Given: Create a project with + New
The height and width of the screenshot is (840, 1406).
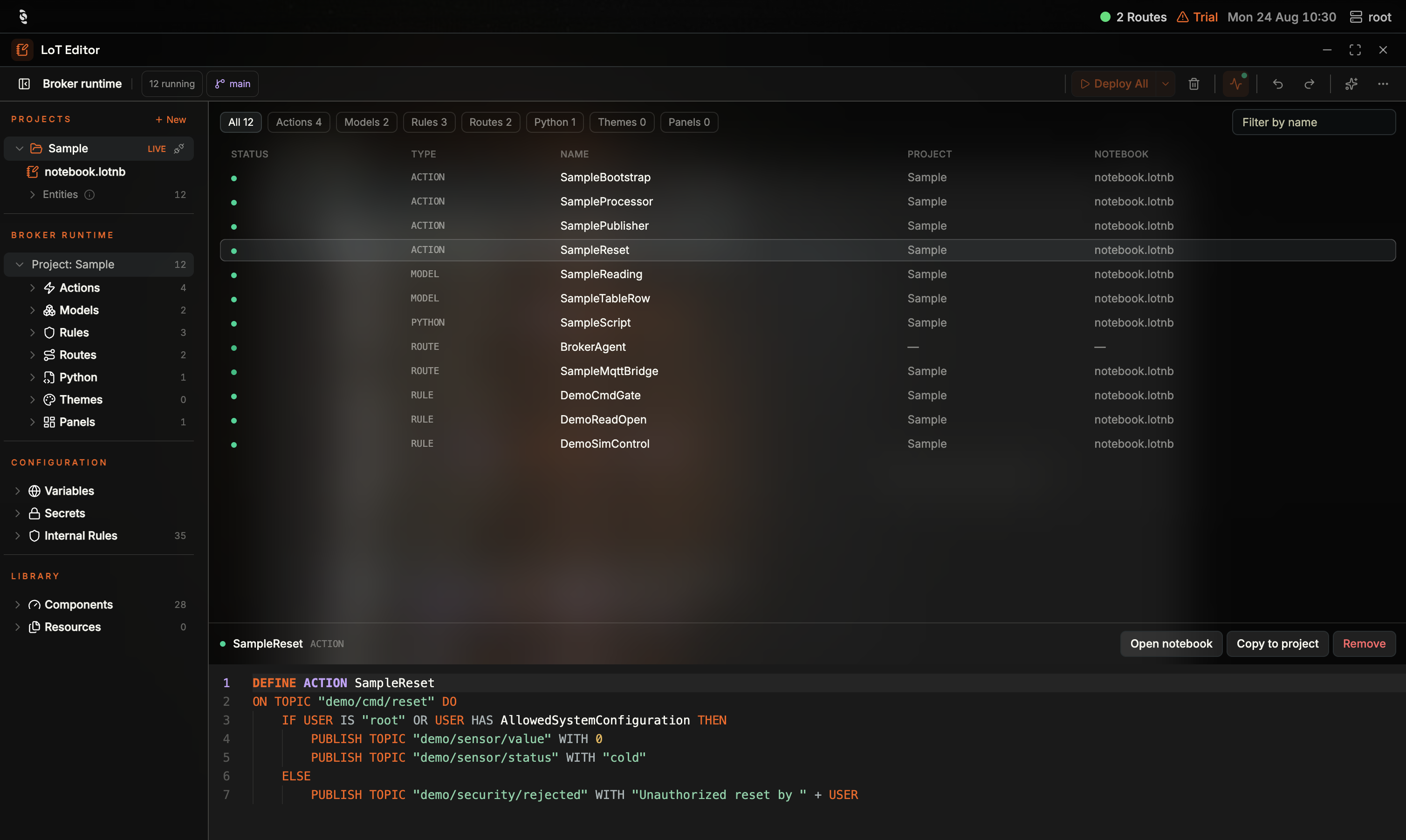Looking at the screenshot, I should pyautogui.click(x=171, y=119).
